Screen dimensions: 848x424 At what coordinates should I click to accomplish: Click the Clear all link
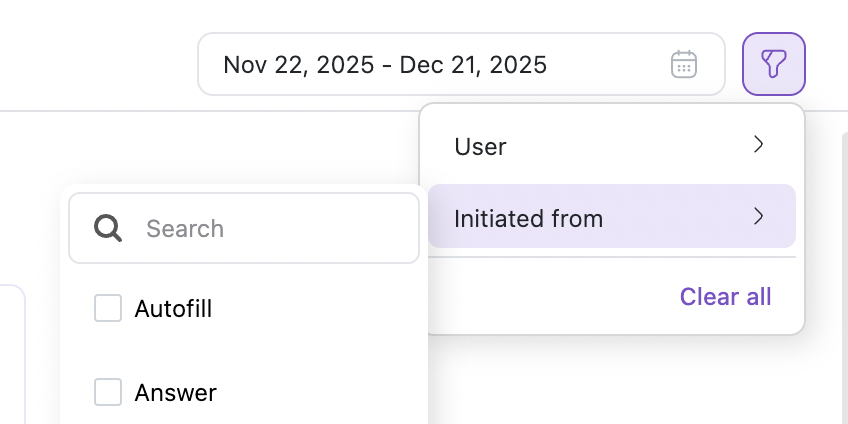point(725,297)
